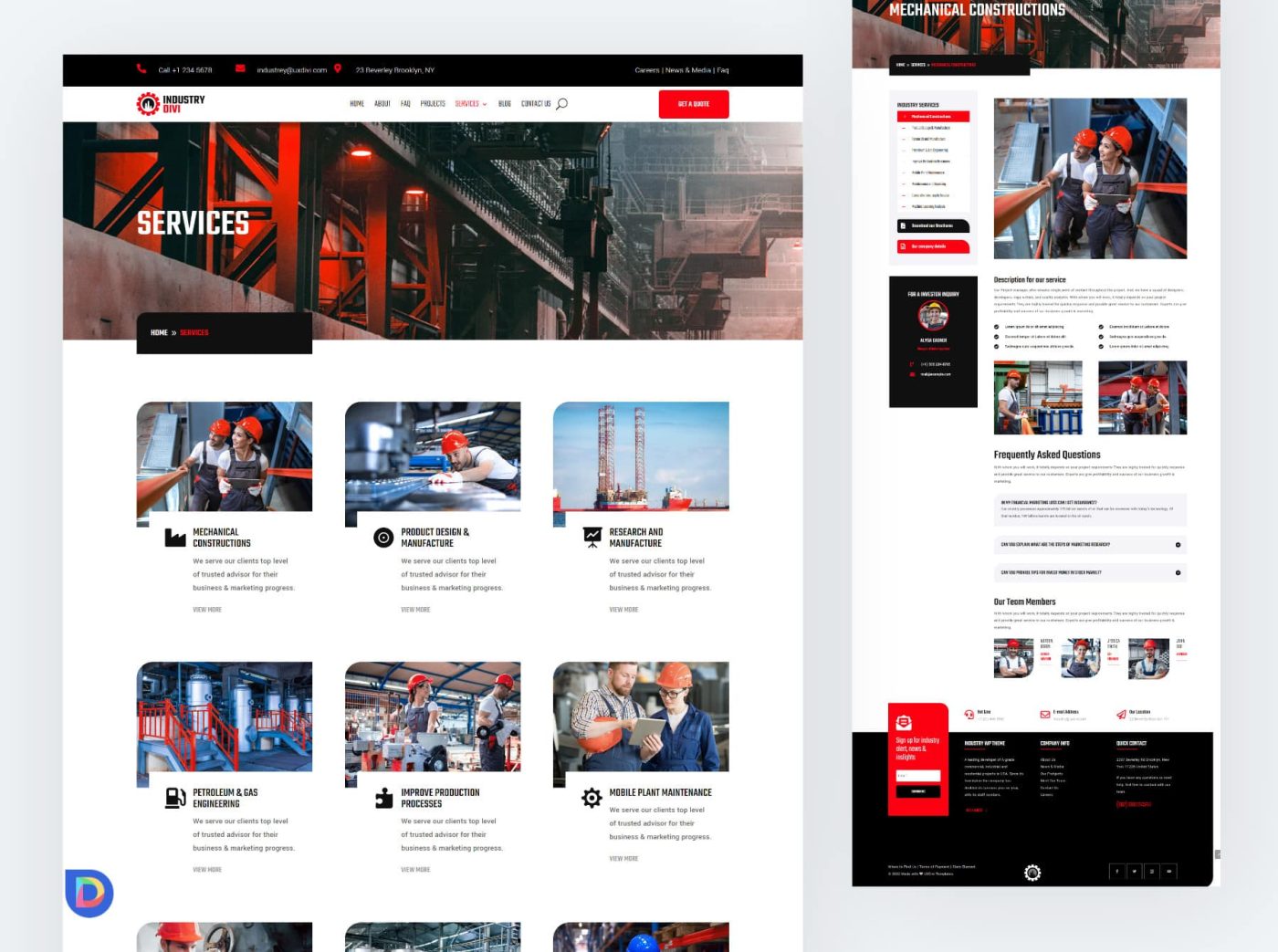Viewport: 1278px width, 952px height.
Task: Click the factory icon beside Mechanical Constructions
Action: tap(175, 538)
